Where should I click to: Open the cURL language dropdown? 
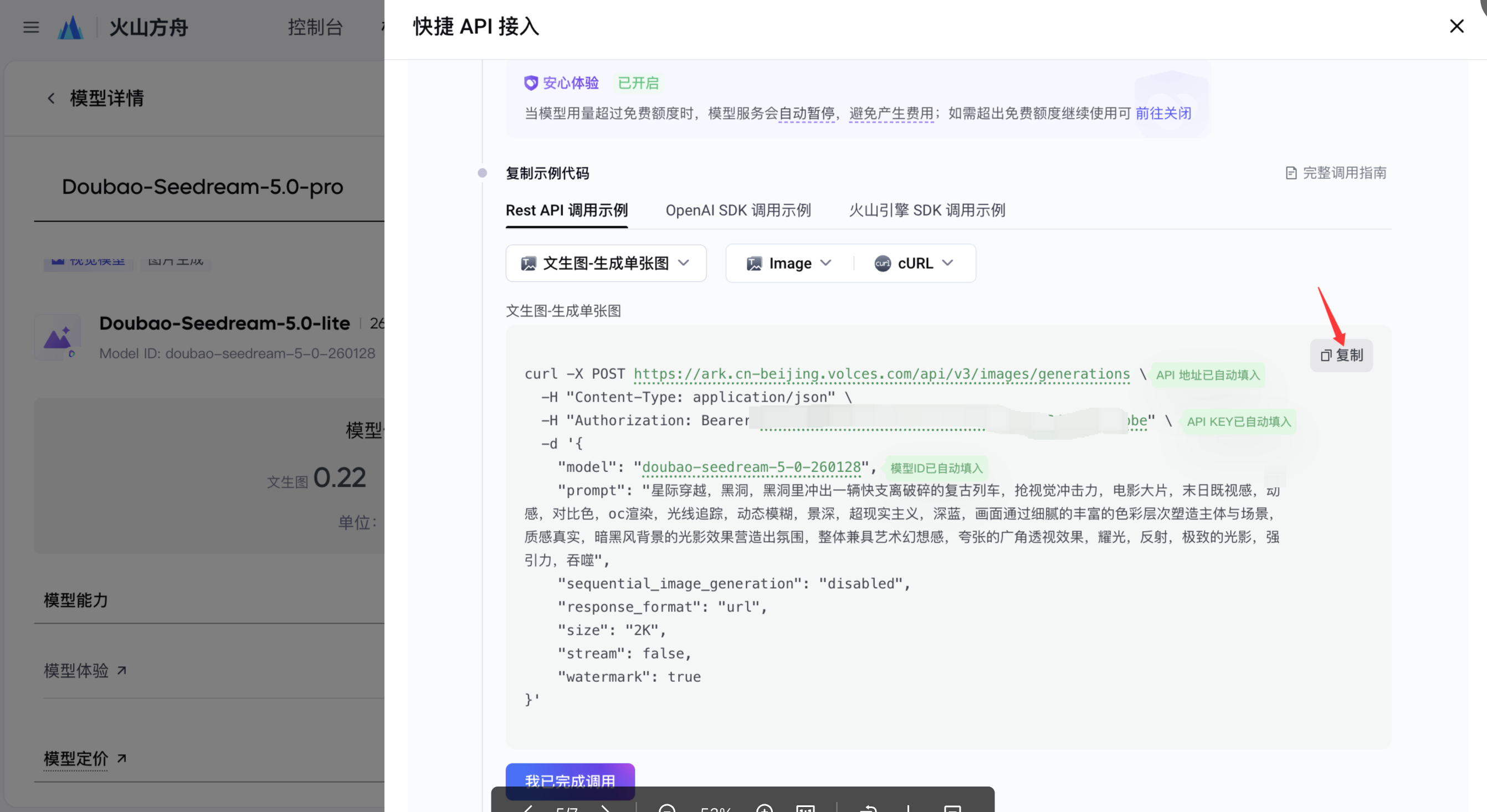[x=913, y=263]
